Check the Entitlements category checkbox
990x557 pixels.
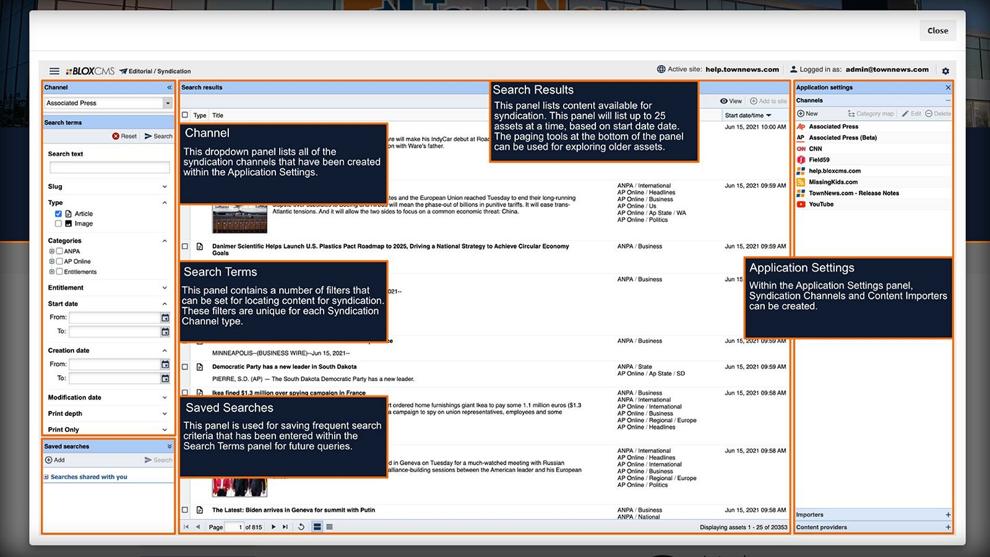(59, 272)
